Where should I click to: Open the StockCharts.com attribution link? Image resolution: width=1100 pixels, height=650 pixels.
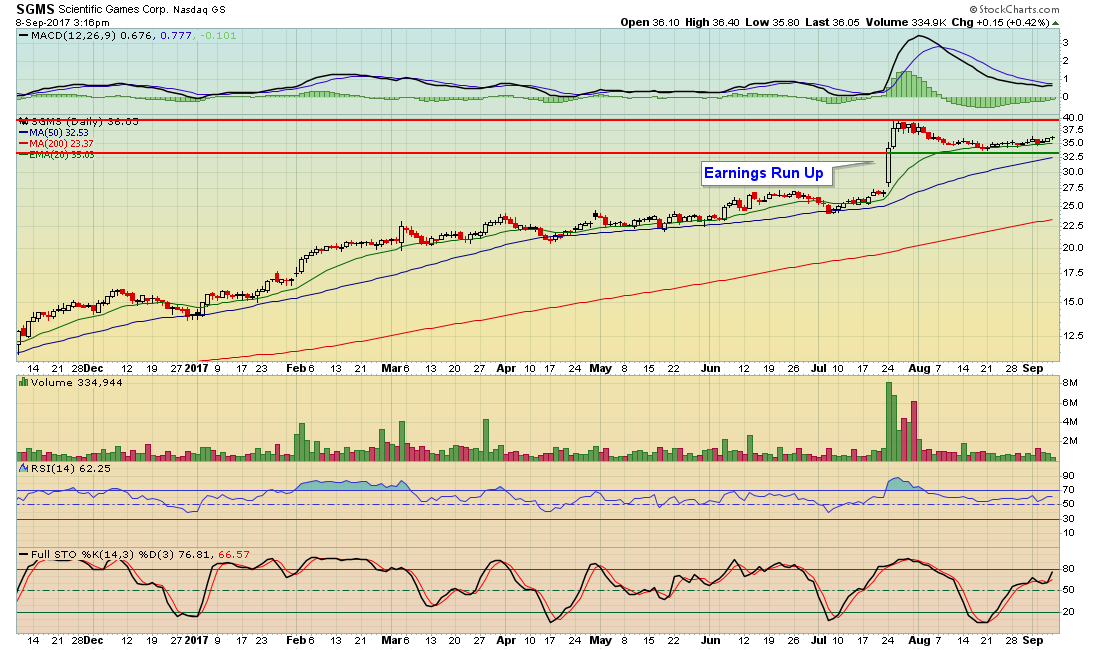tap(1014, 9)
